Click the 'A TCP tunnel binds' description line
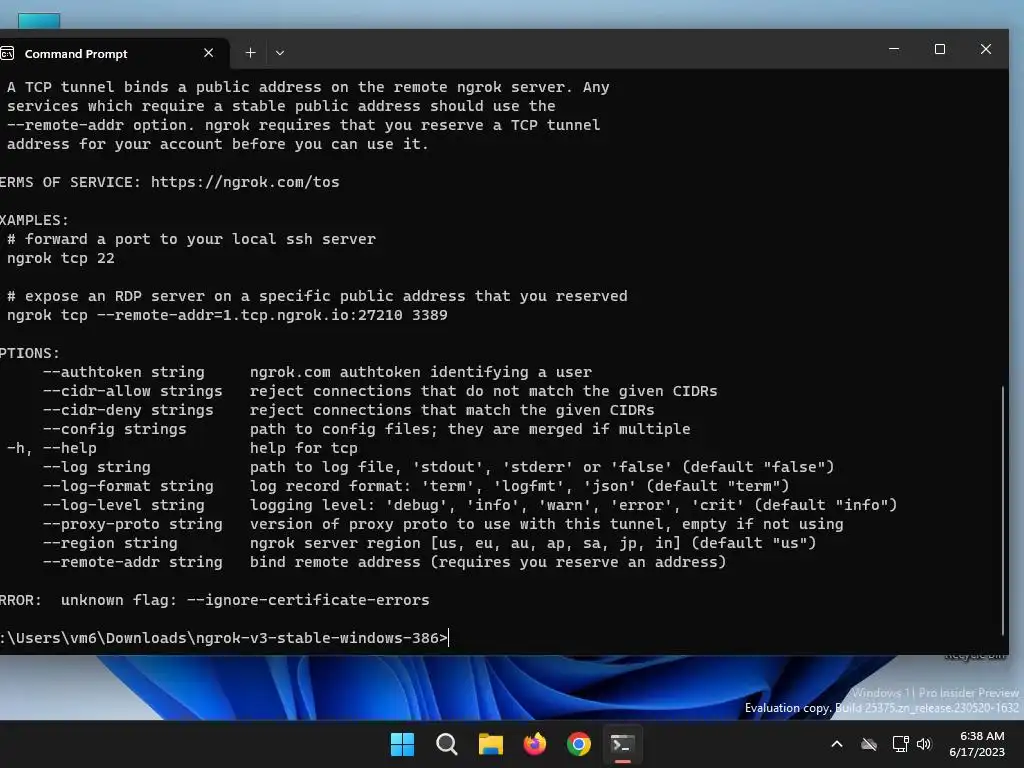The height and width of the screenshot is (768, 1024). [308, 87]
